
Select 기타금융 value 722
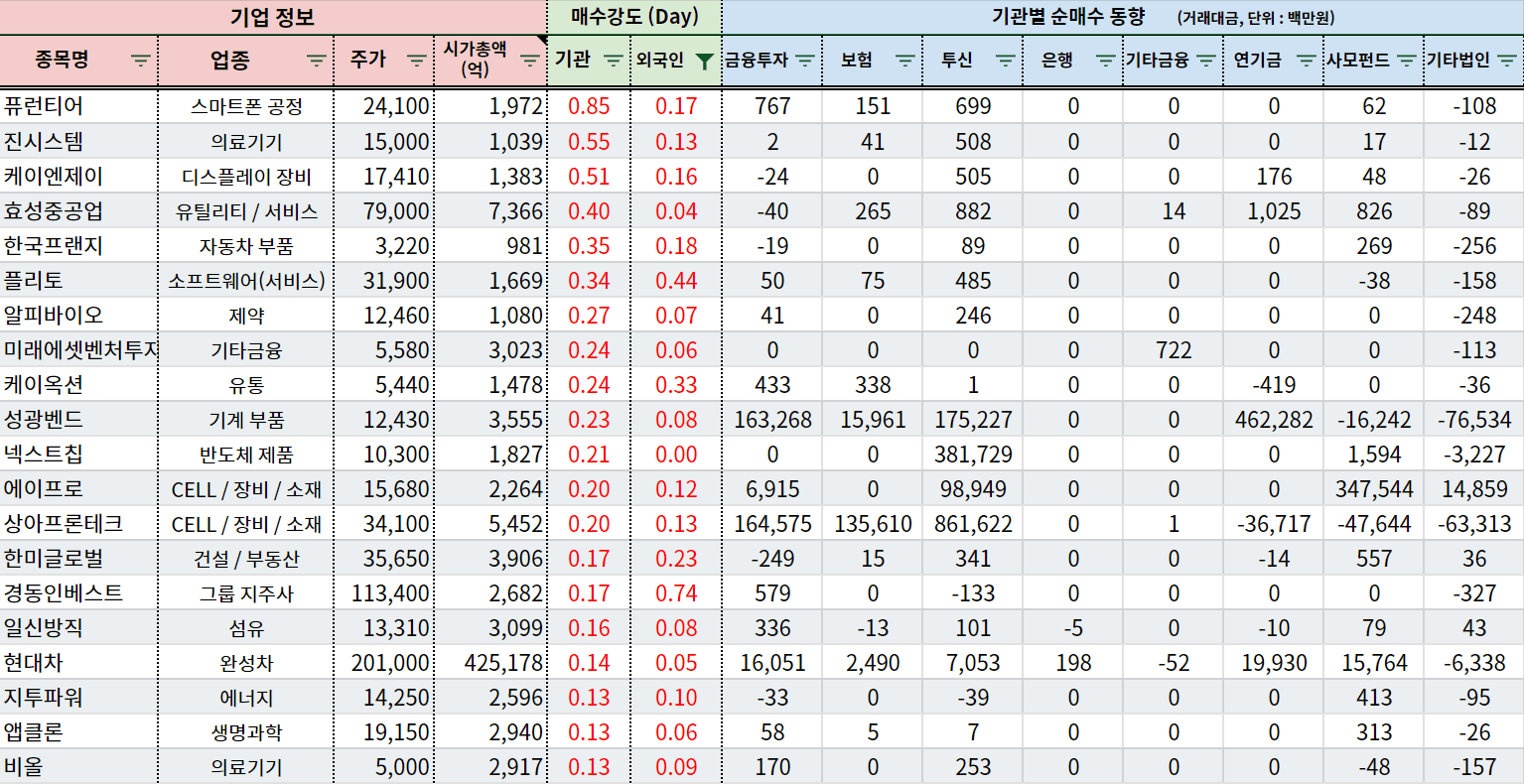tap(1174, 349)
